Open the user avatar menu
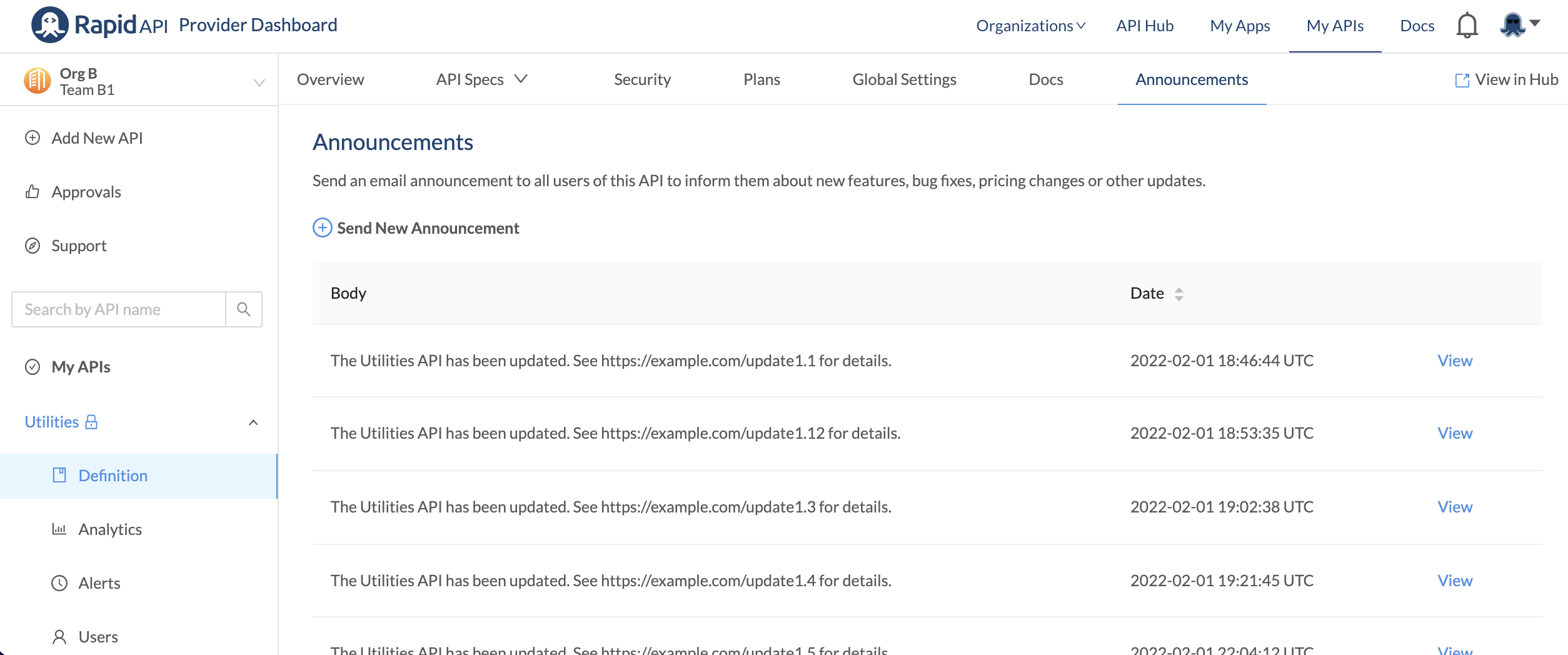Screen dimensions: 1568x655 (1512, 25)
